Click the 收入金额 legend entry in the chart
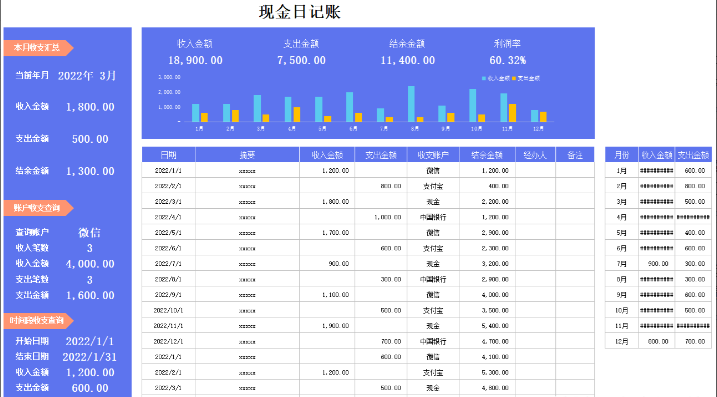Screen dimensions: 717x397 [x=496, y=79]
